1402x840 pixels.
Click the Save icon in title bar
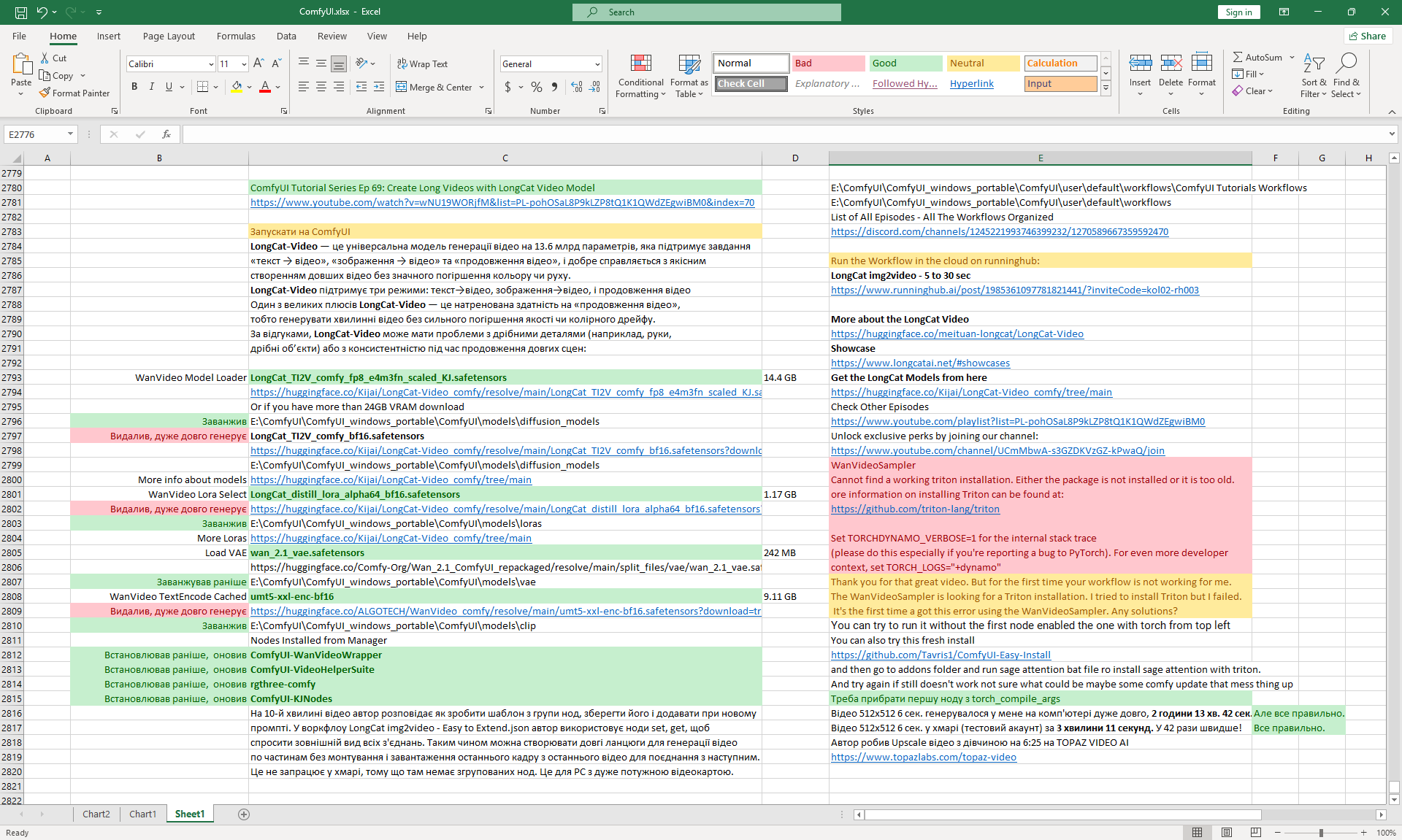[x=21, y=12]
